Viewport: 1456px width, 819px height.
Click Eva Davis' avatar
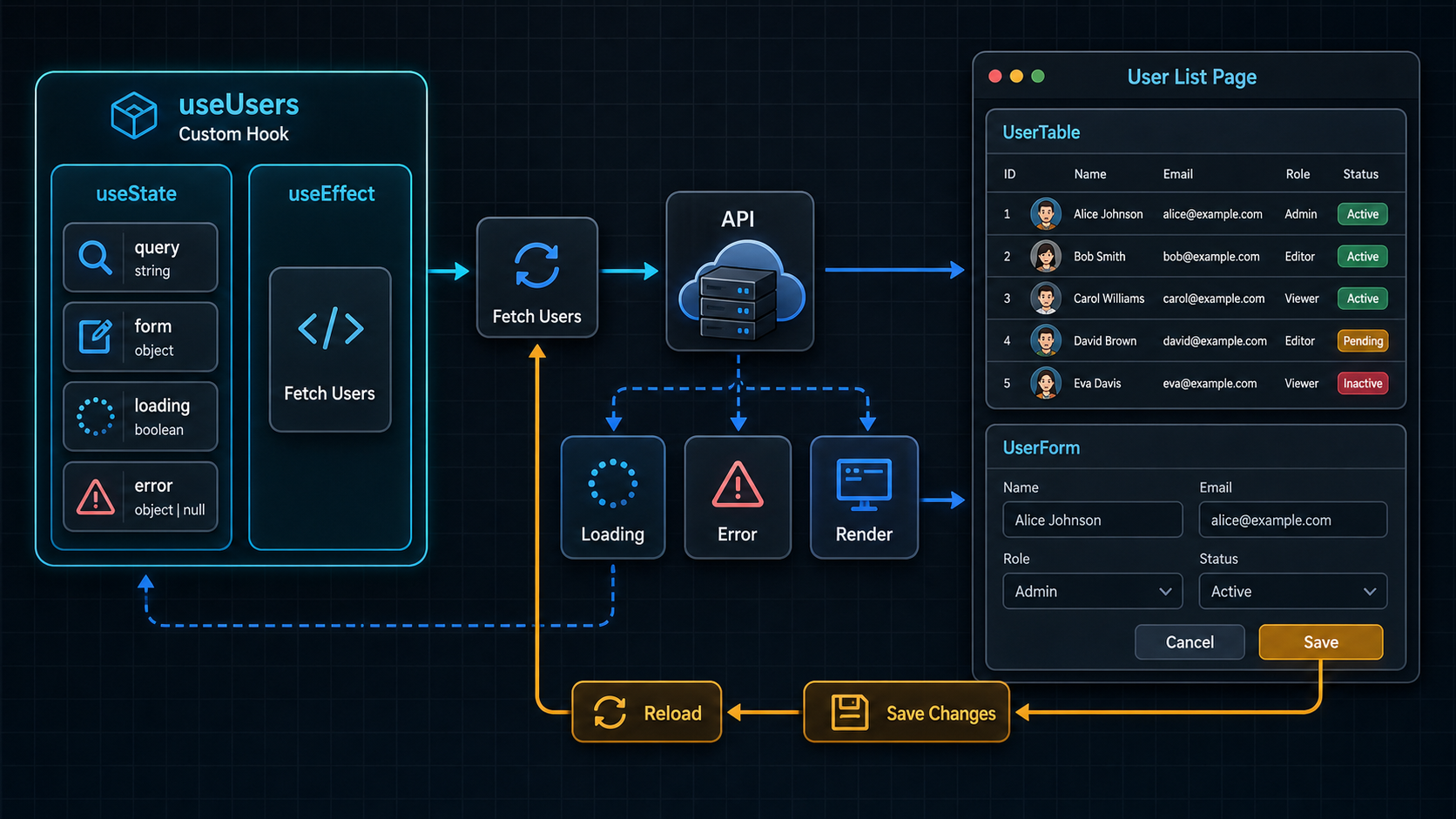[1046, 383]
